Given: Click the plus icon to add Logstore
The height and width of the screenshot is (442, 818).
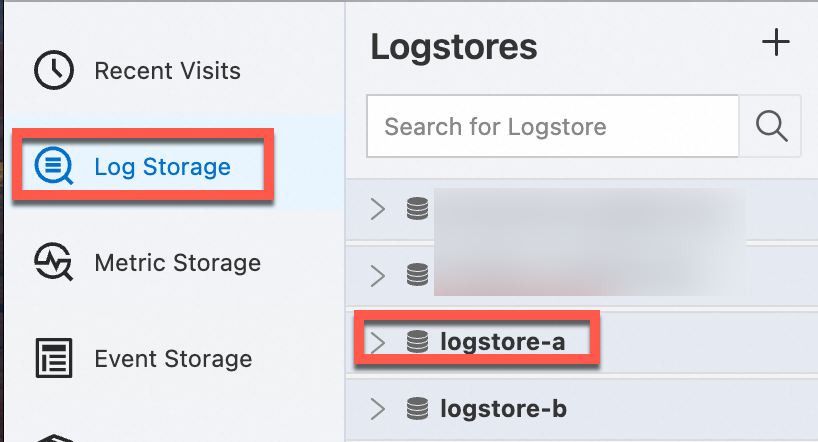Looking at the screenshot, I should pyautogui.click(x=776, y=42).
